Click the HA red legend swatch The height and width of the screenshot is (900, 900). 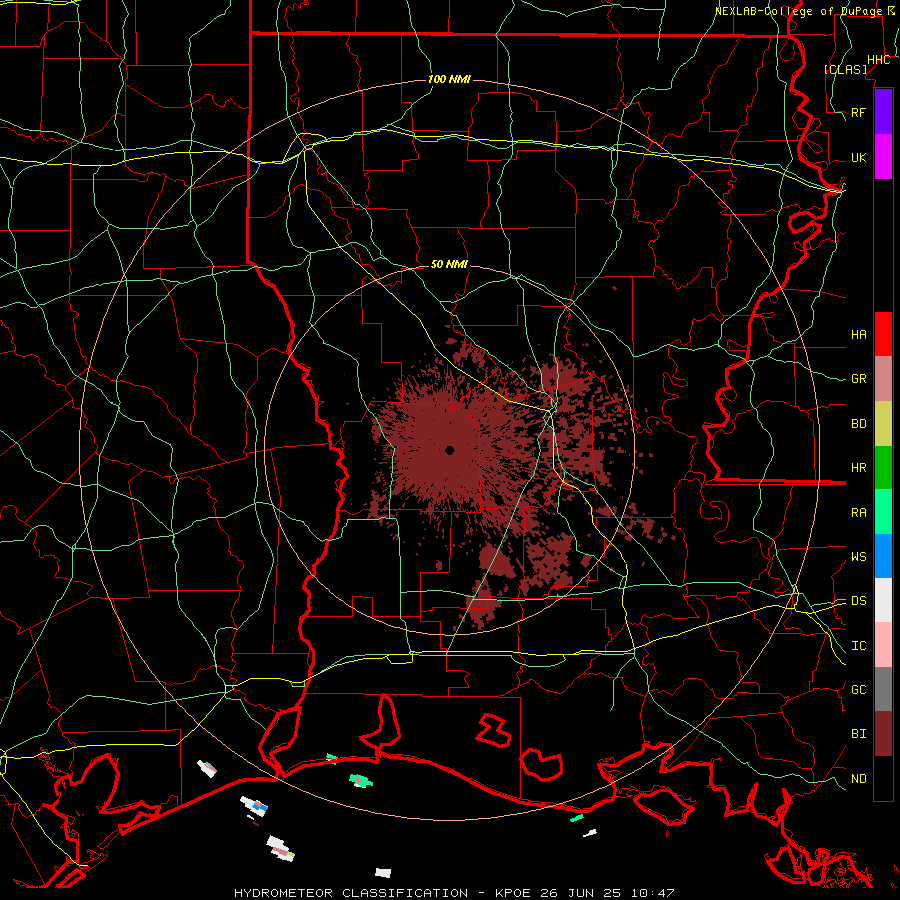click(883, 334)
